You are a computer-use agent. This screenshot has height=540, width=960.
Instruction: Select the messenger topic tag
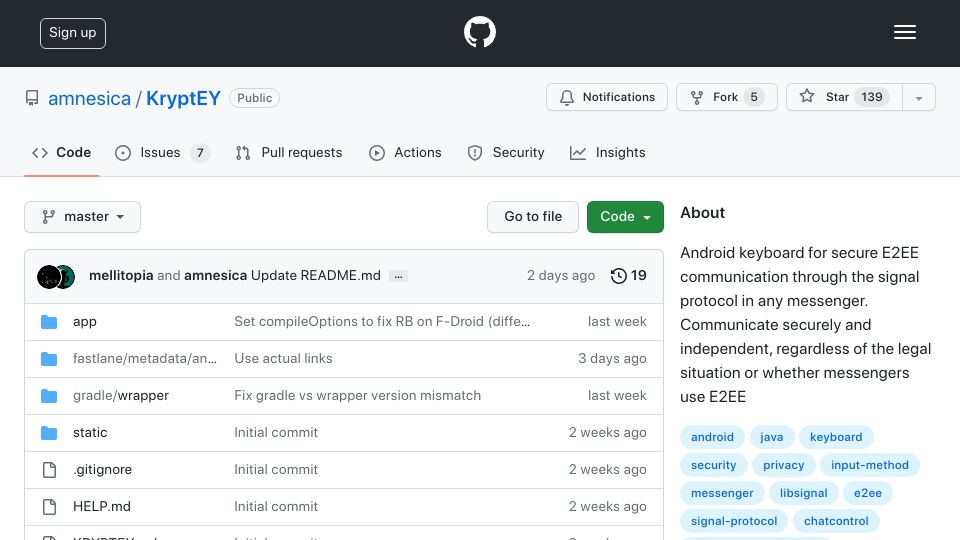coord(722,493)
